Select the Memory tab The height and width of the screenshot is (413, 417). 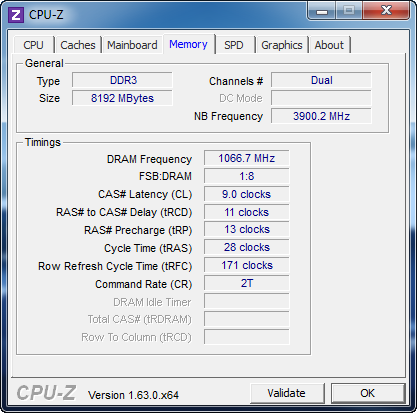coord(188,44)
